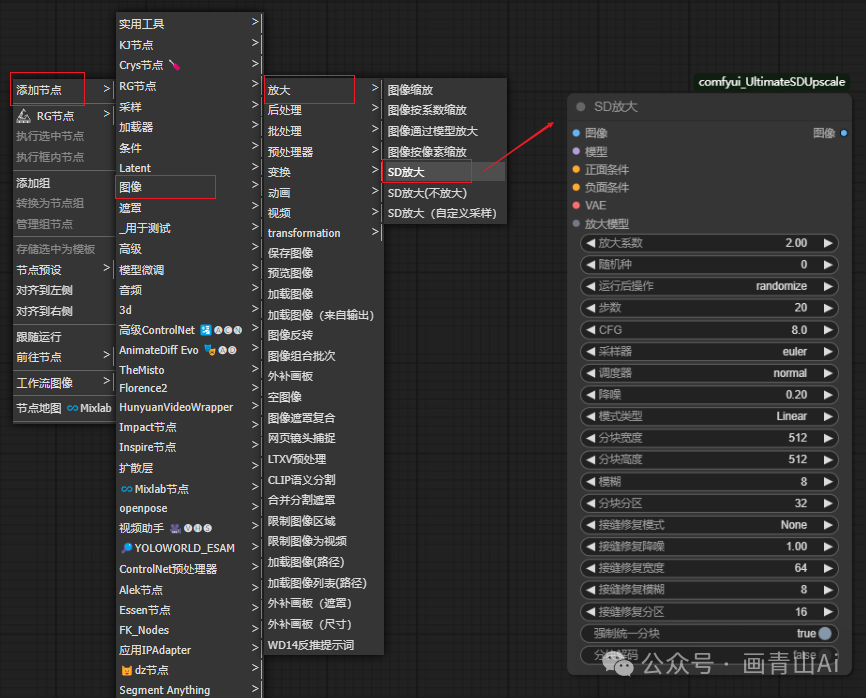Toggle 强制统一分块 off
The height and width of the screenshot is (698, 866).
(x=822, y=633)
